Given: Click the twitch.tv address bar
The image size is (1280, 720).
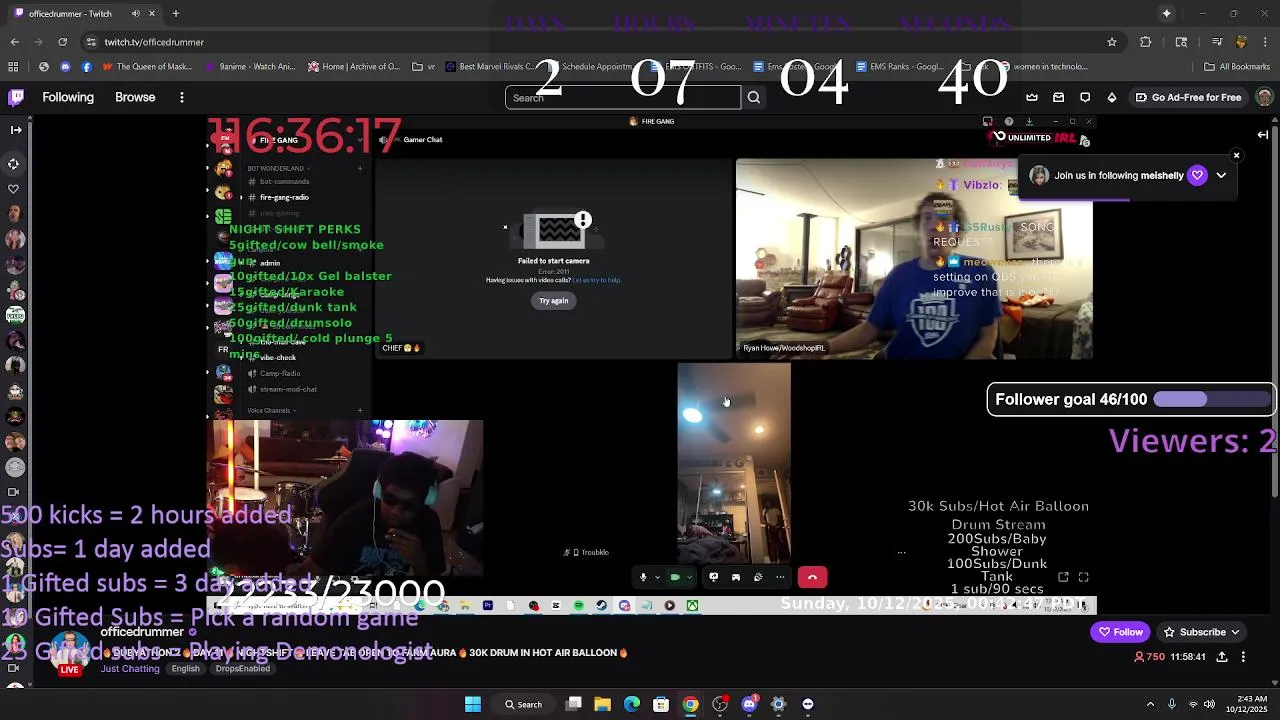Looking at the screenshot, I should click(600, 42).
